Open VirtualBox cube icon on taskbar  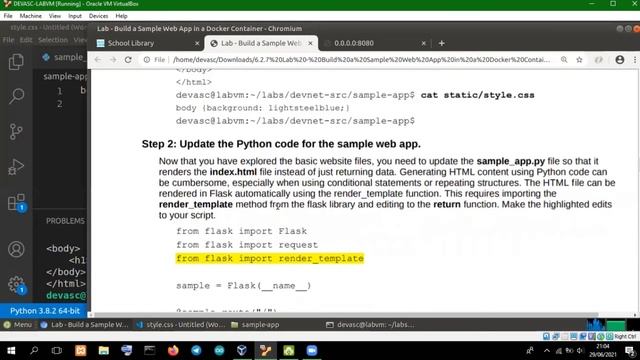242,350
